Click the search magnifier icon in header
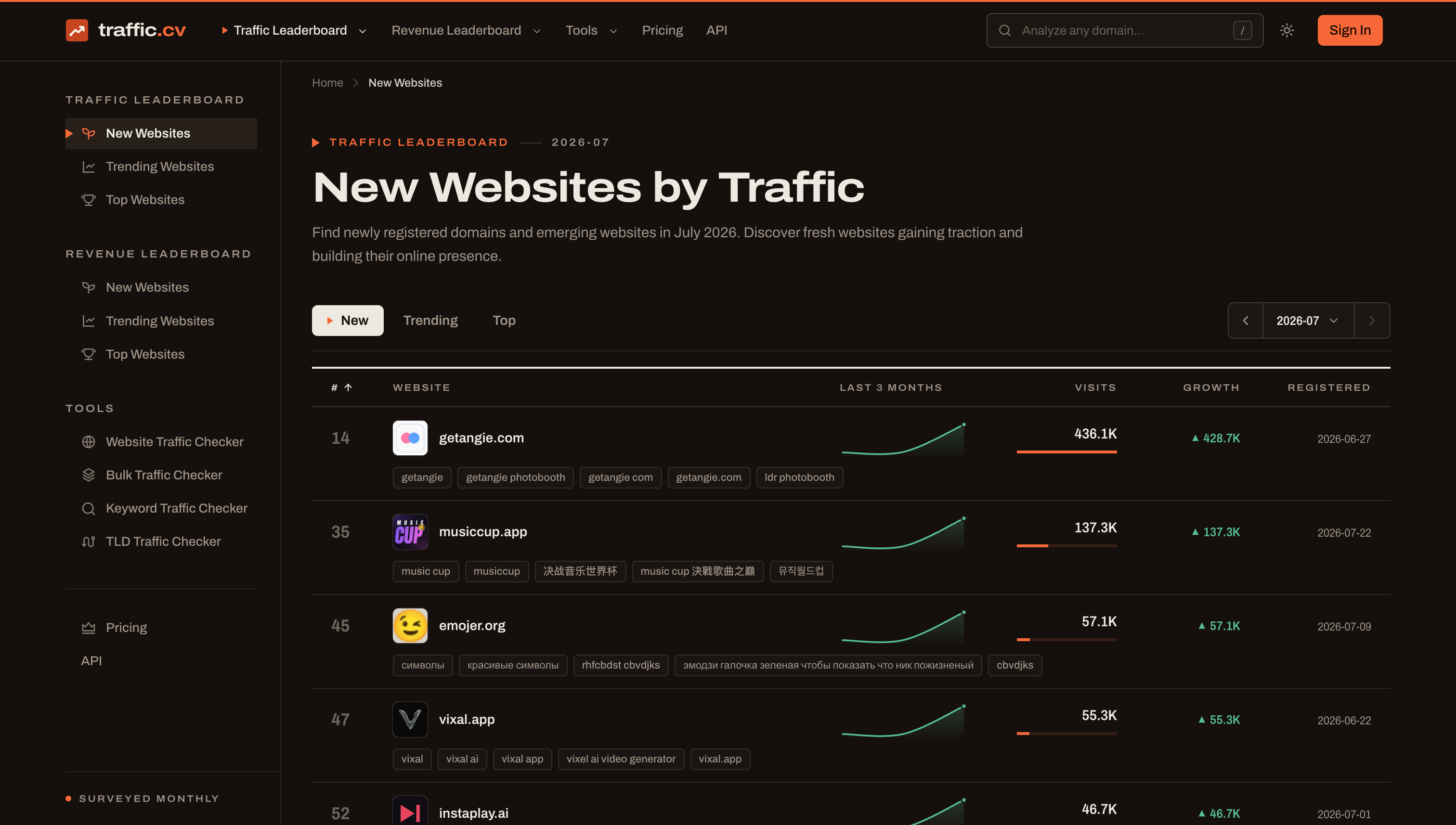The width and height of the screenshot is (1456, 825). pos(1004,30)
